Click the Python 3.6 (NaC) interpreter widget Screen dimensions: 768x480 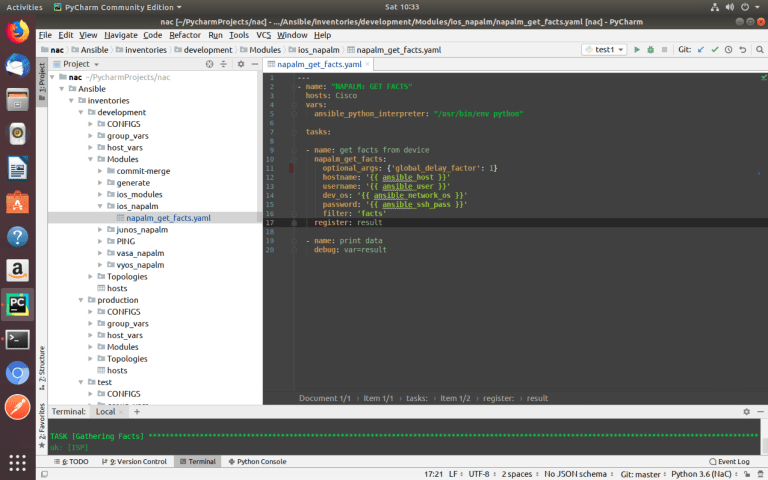[704, 474]
